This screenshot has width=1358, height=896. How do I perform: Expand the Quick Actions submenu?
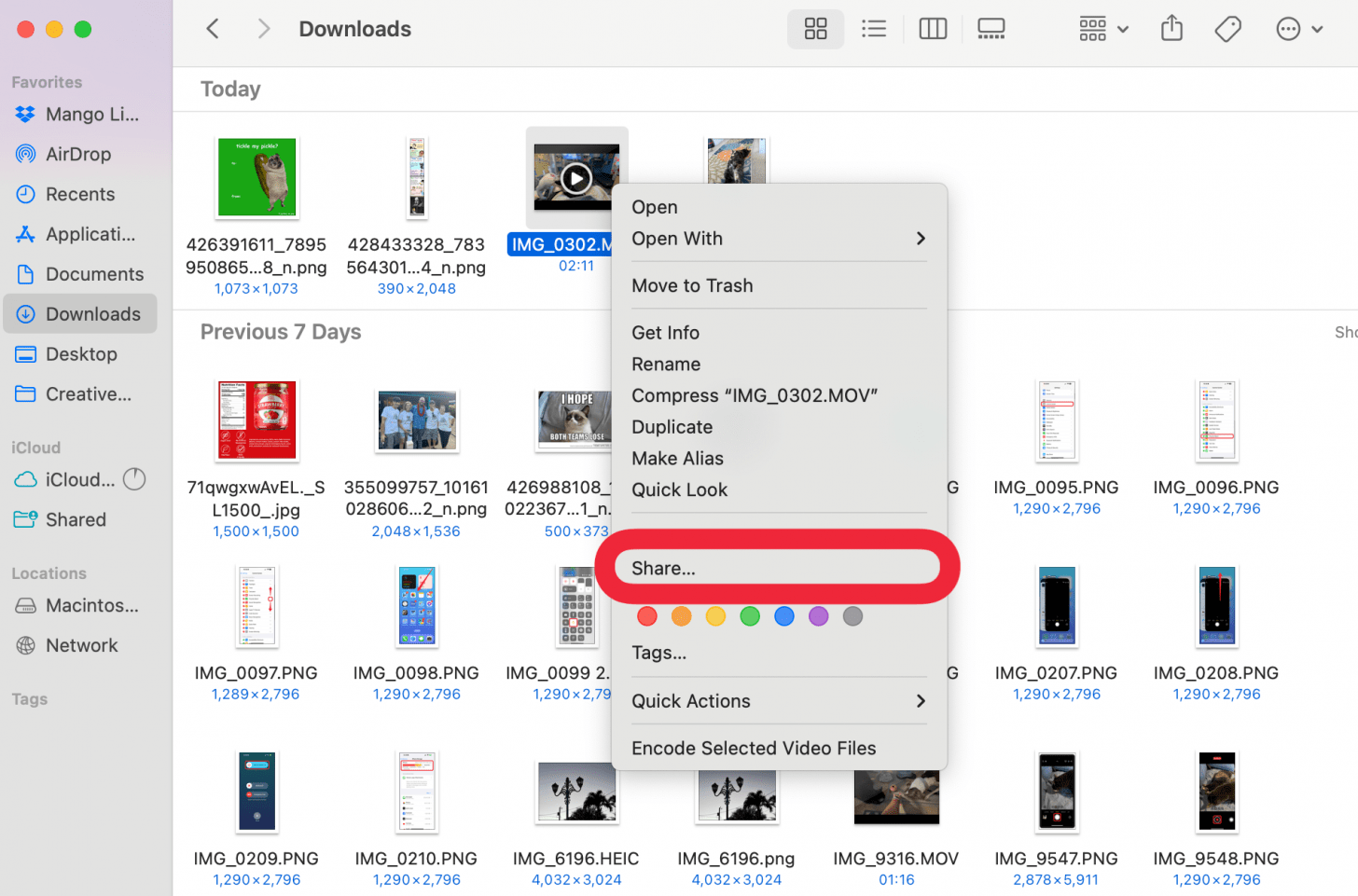779,701
